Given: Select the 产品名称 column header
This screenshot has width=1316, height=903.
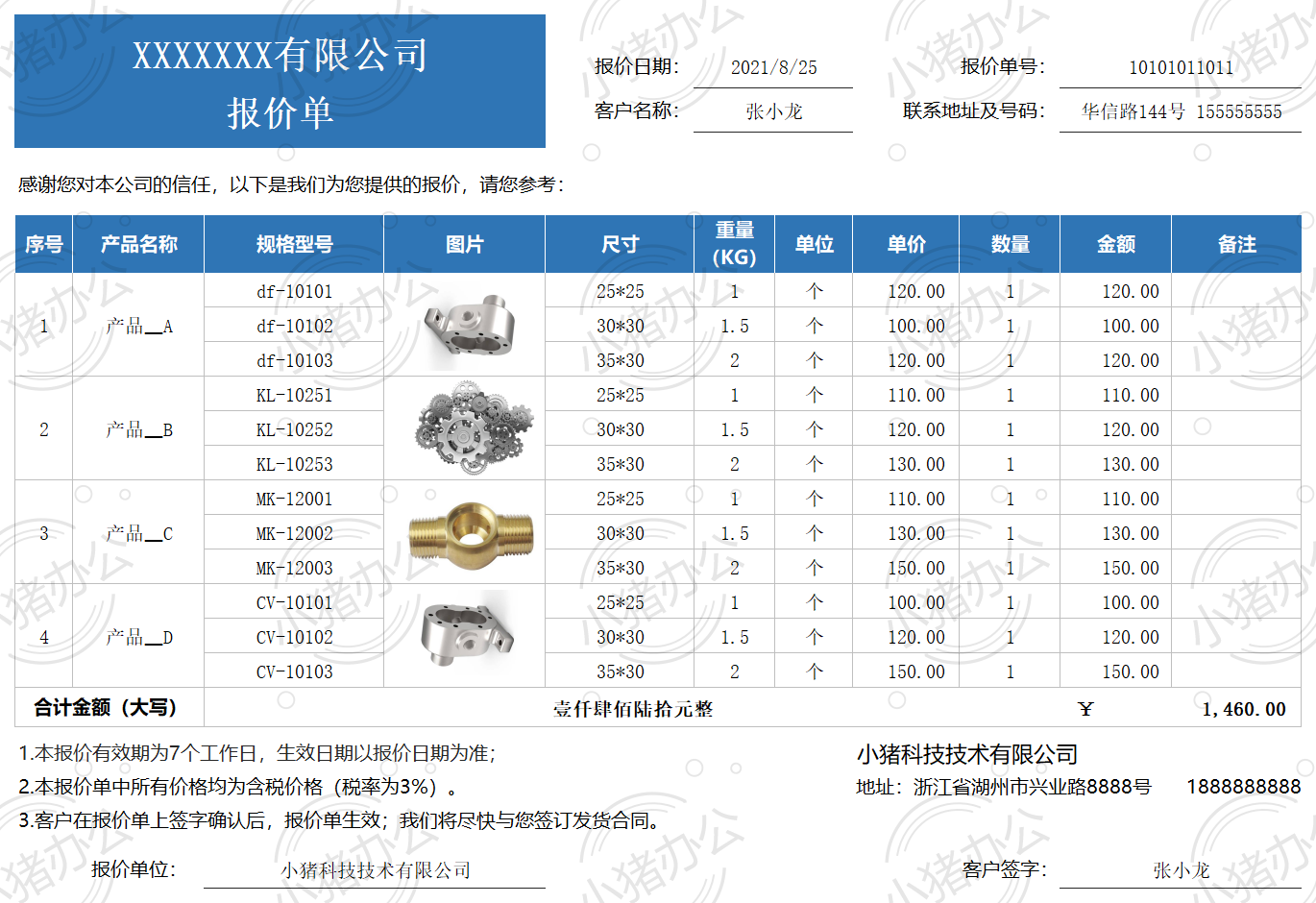Looking at the screenshot, I should coord(139,244).
